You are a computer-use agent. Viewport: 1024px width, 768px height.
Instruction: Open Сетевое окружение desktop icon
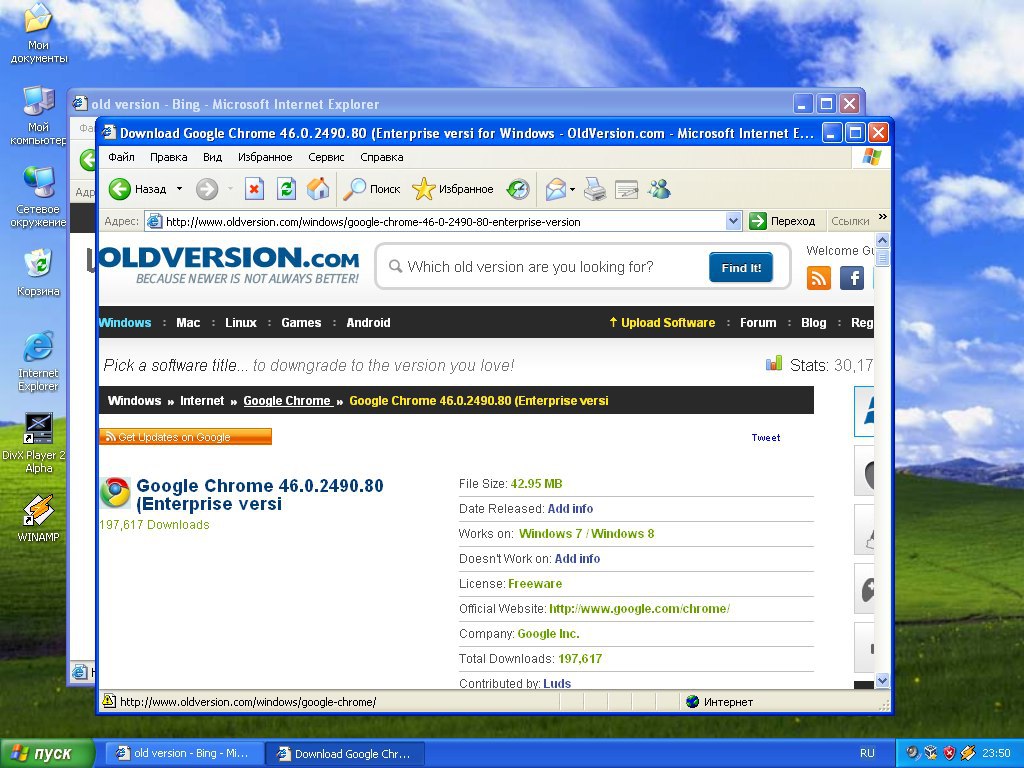tap(39, 197)
